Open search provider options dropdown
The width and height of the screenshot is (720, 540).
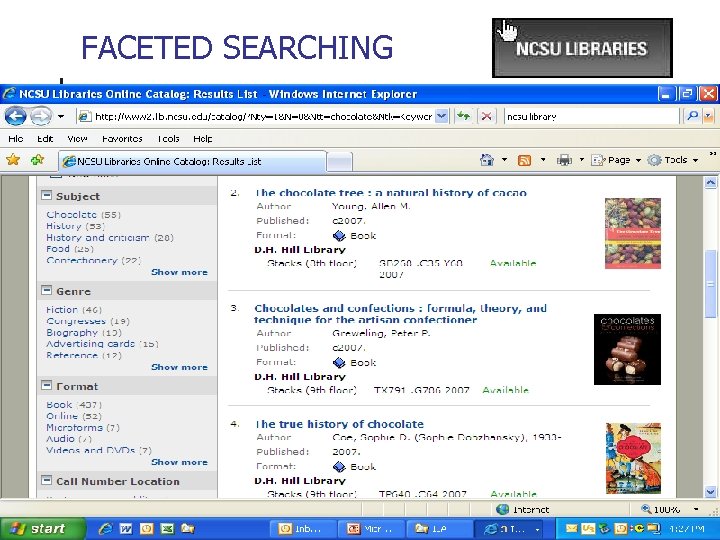pyautogui.click(x=708, y=117)
